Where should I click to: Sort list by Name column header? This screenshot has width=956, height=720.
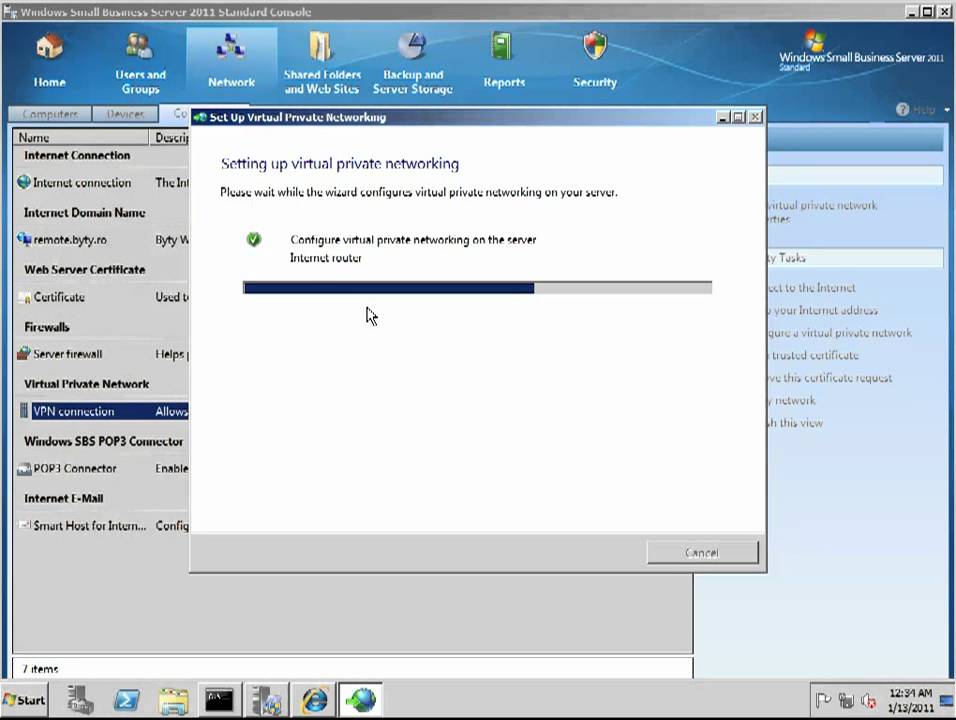[80, 137]
